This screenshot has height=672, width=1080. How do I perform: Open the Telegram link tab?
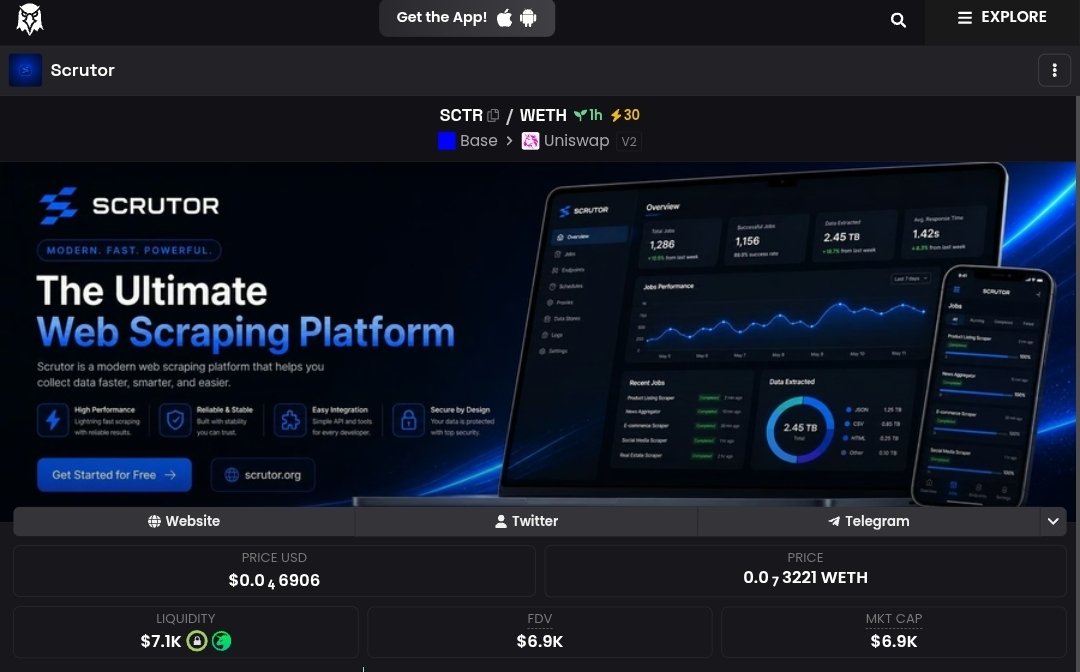(x=869, y=521)
